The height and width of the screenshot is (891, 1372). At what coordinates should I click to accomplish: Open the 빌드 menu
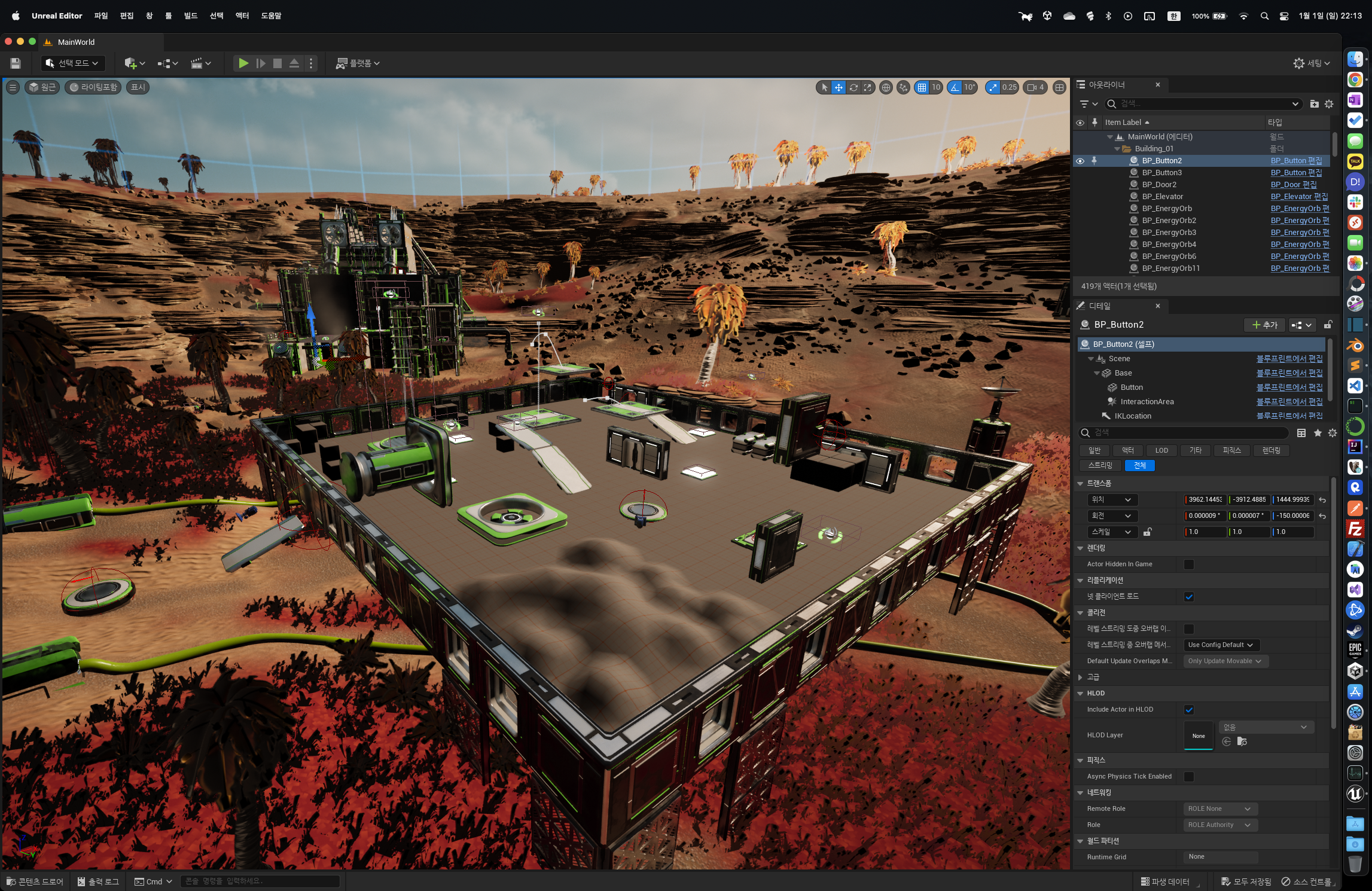191,16
